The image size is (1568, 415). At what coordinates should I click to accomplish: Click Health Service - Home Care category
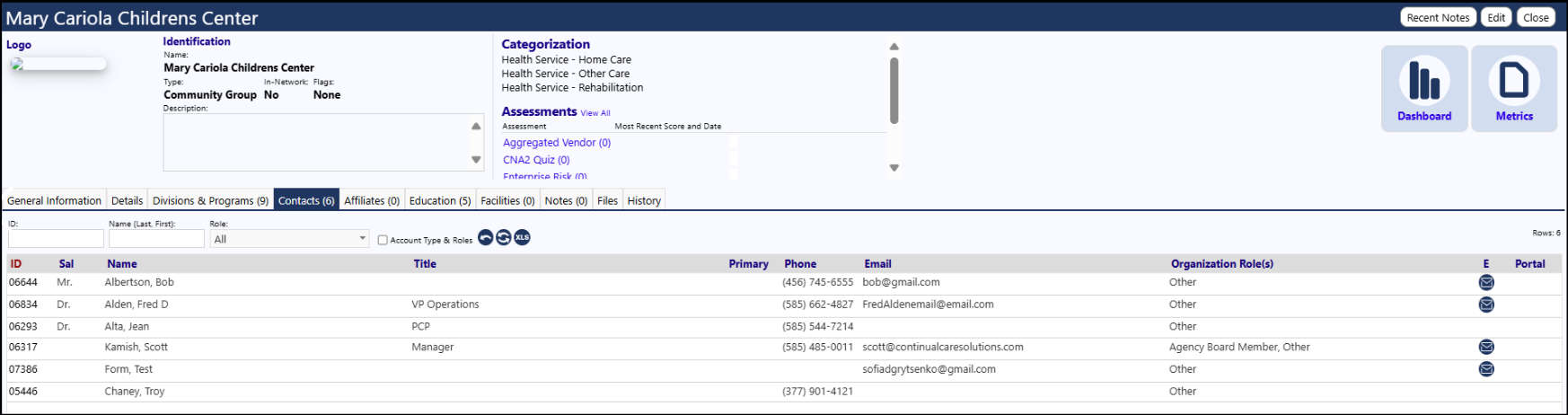(x=567, y=59)
